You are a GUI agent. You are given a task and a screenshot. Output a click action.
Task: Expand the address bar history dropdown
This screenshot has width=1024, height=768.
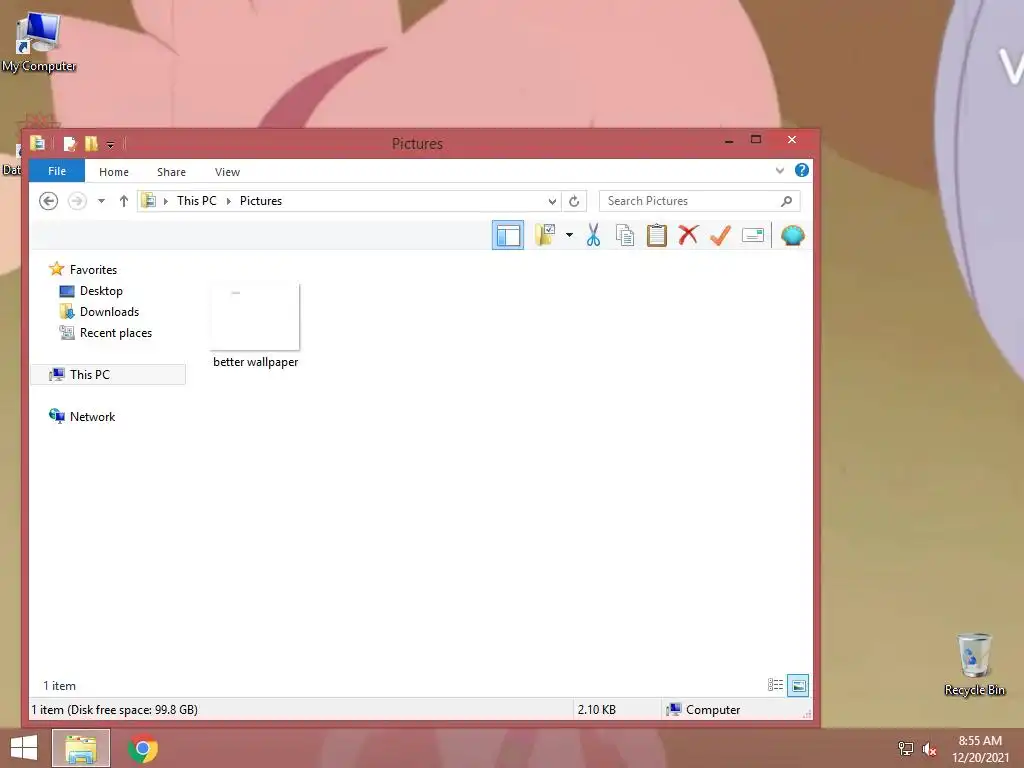click(552, 201)
